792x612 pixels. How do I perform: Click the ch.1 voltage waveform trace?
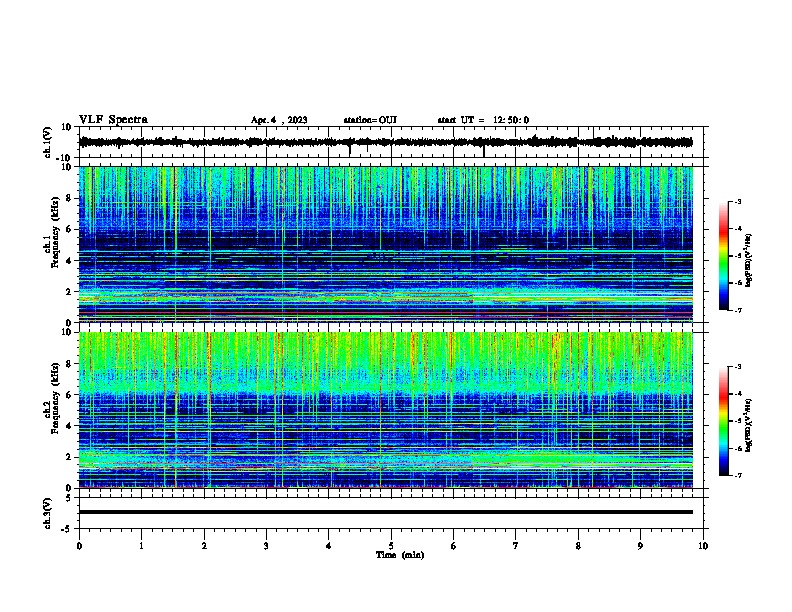coord(385,142)
